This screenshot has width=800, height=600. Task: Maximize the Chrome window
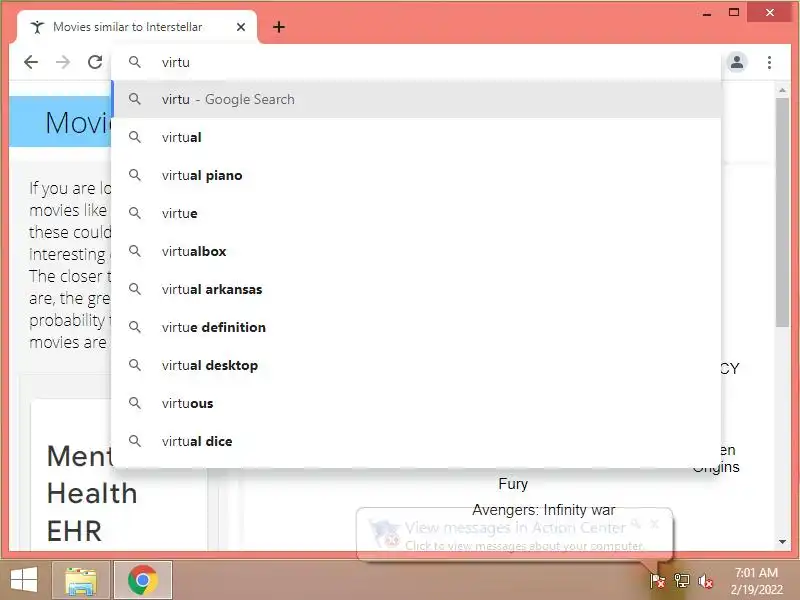click(734, 12)
